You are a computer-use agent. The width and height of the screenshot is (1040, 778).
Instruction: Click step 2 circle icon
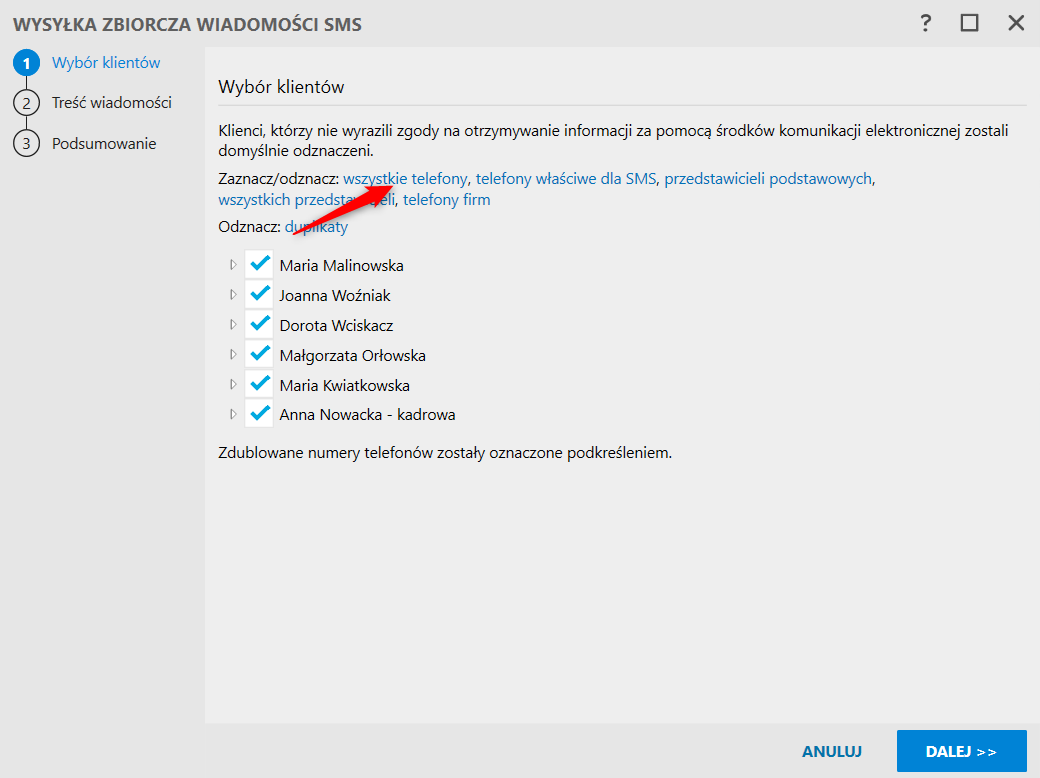point(25,103)
